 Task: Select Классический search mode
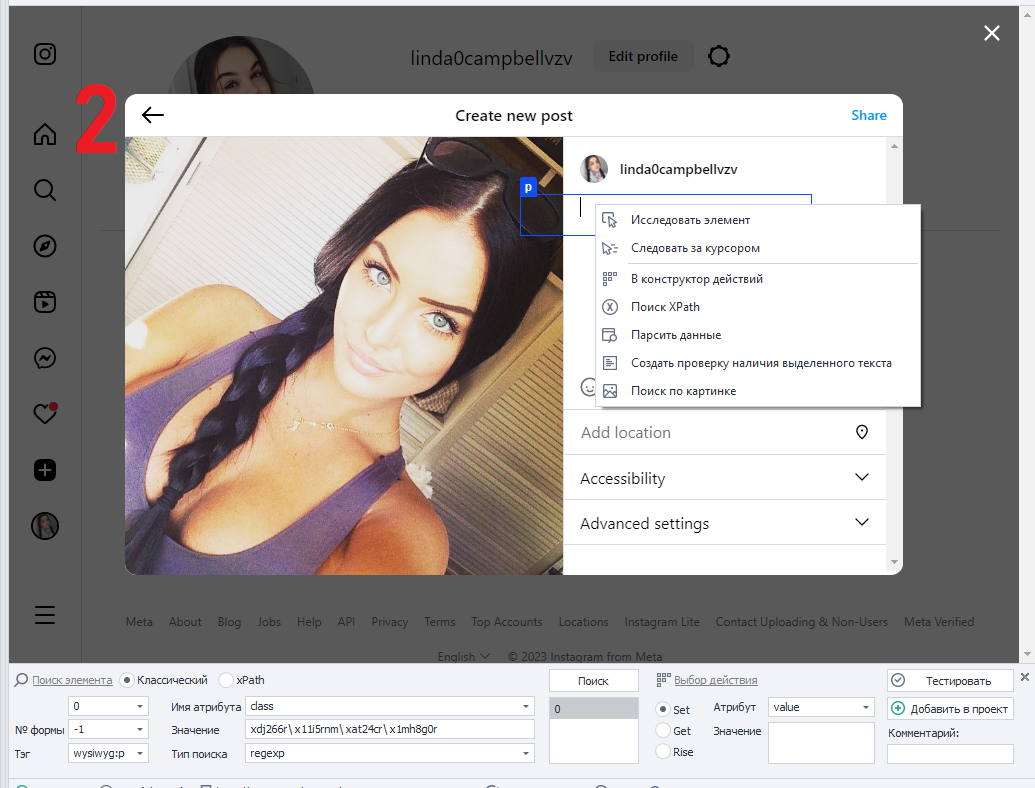127,680
